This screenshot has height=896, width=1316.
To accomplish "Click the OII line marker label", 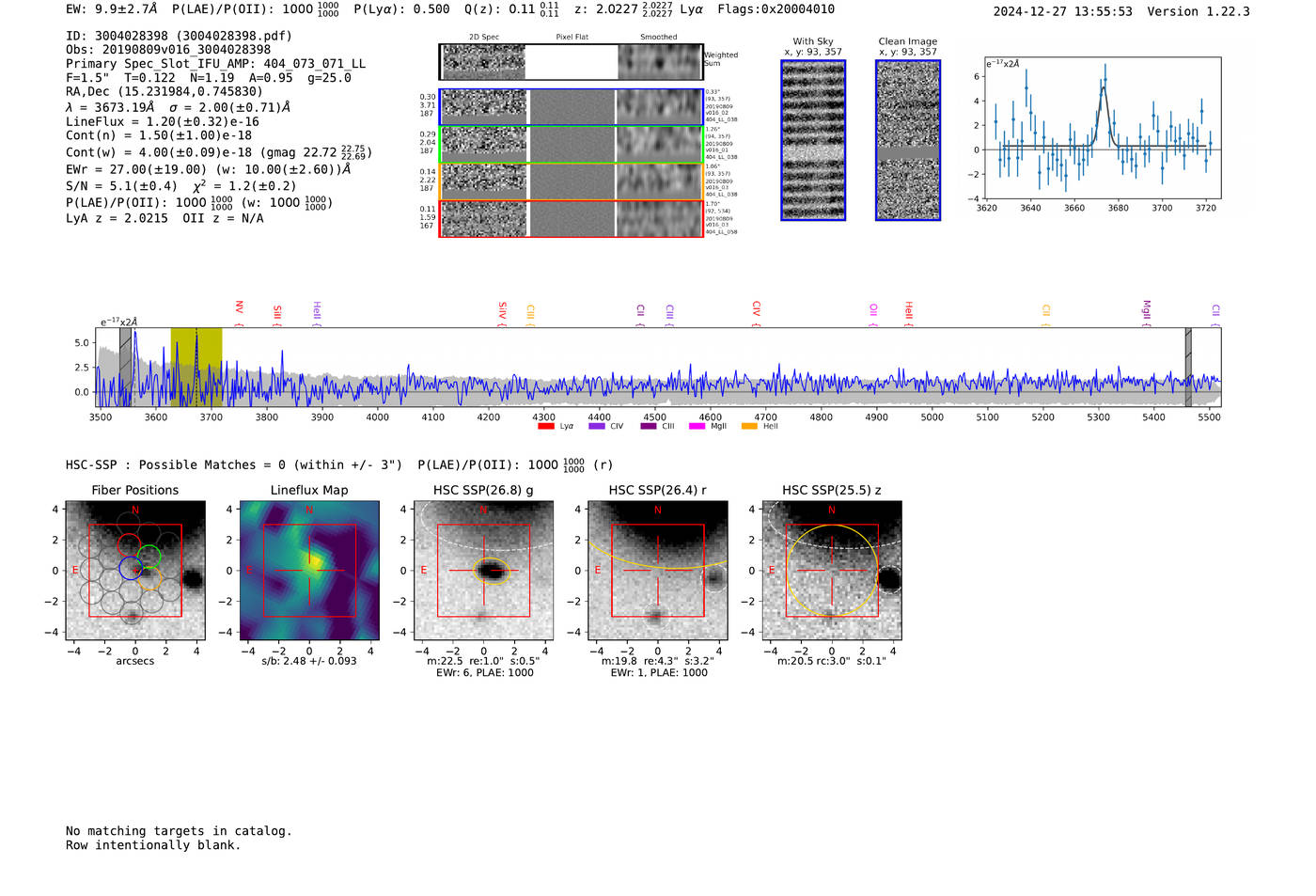I will [873, 311].
